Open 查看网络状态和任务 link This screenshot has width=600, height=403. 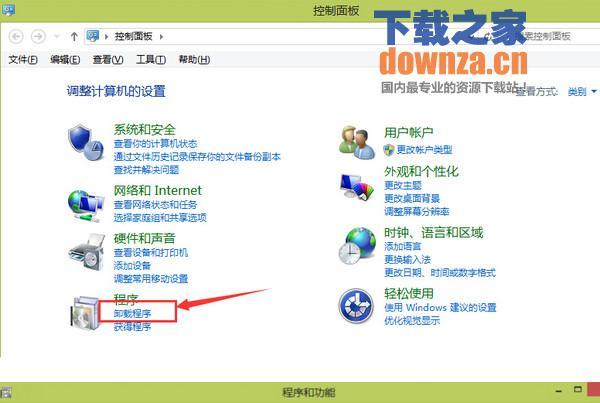155,205
